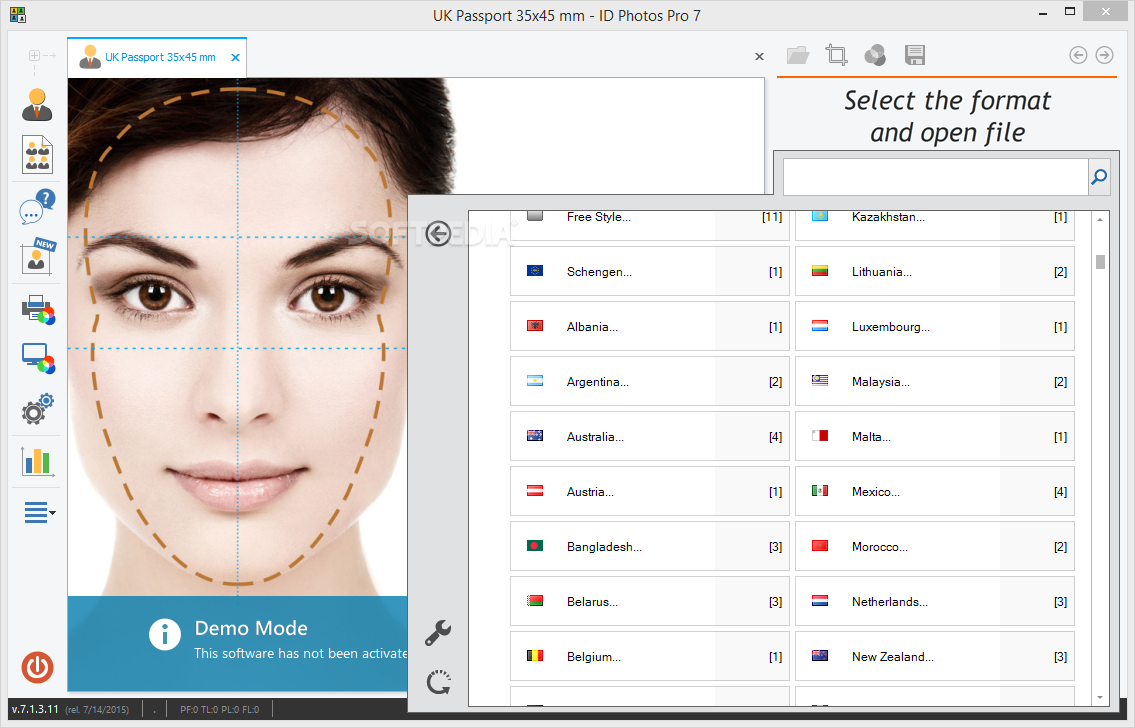Image resolution: width=1135 pixels, height=728 pixels.
Task: Click the back arrow in format panel
Action: click(x=439, y=234)
